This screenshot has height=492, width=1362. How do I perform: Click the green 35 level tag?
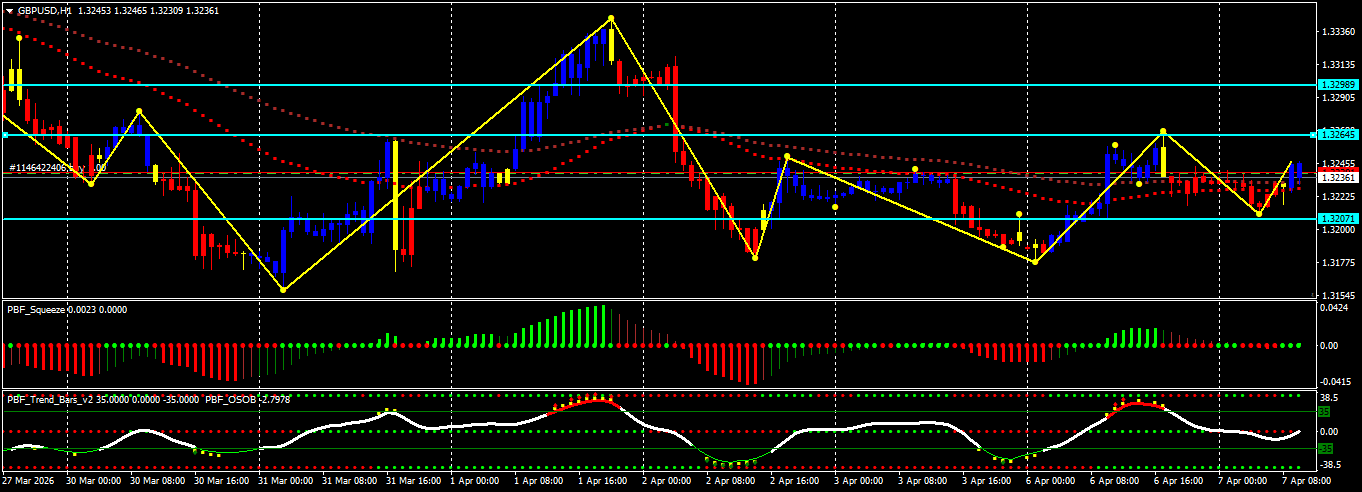pyautogui.click(x=1323, y=411)
